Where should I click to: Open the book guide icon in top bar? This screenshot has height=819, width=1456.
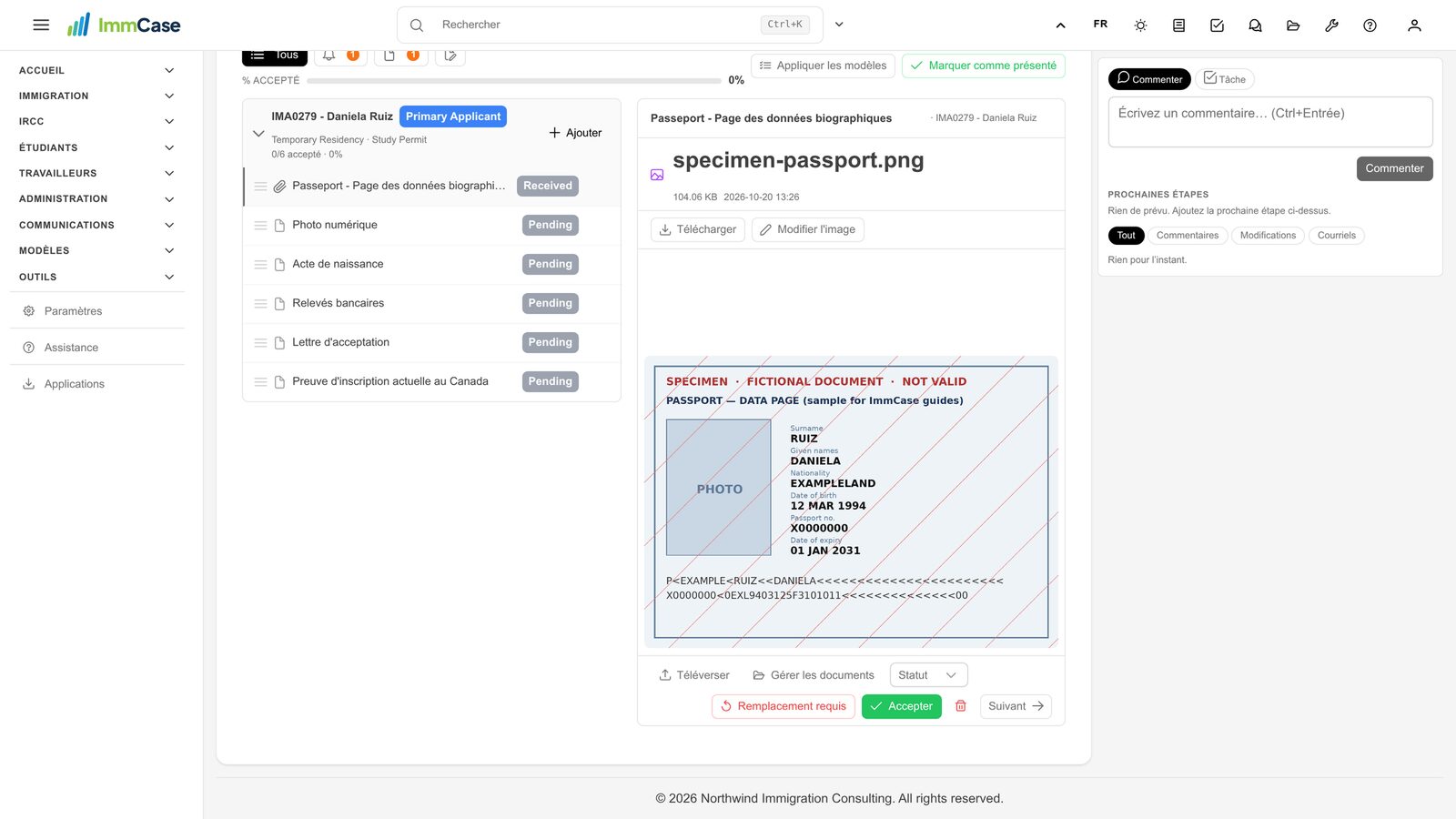pyautogui.click(x=1178, y=25)
